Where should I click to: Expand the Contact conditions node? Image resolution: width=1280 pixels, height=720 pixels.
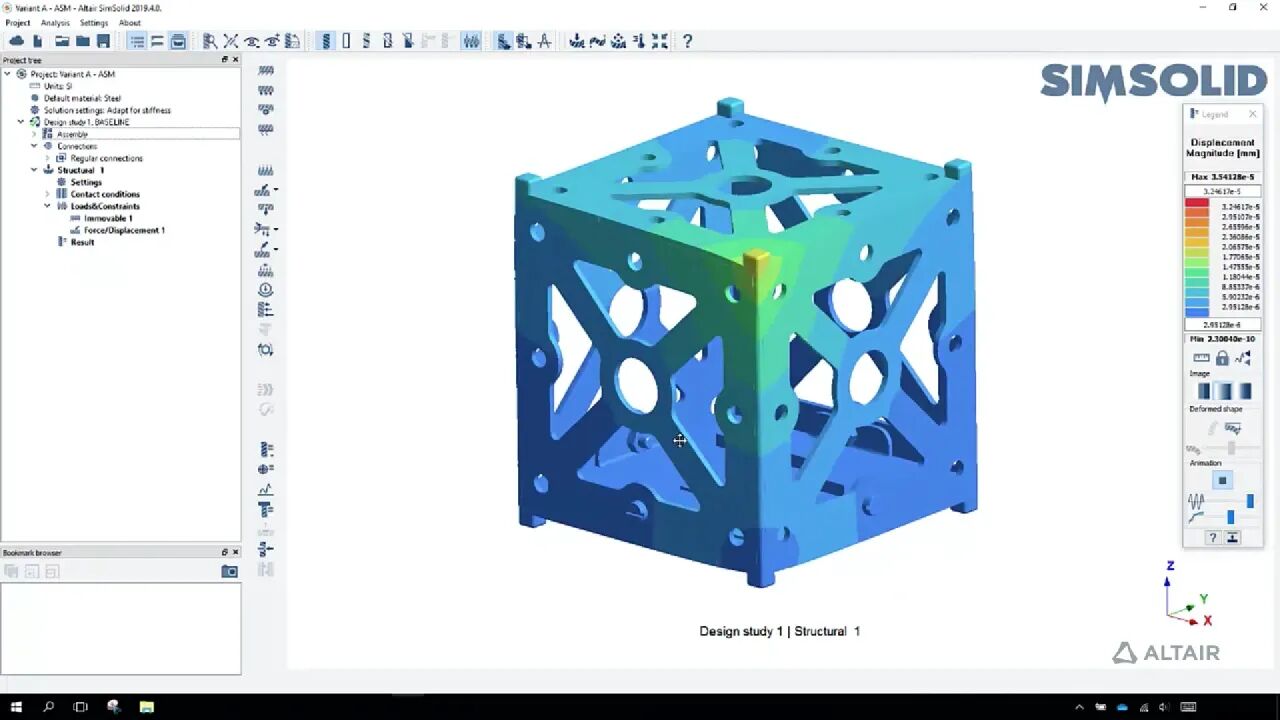47,194
